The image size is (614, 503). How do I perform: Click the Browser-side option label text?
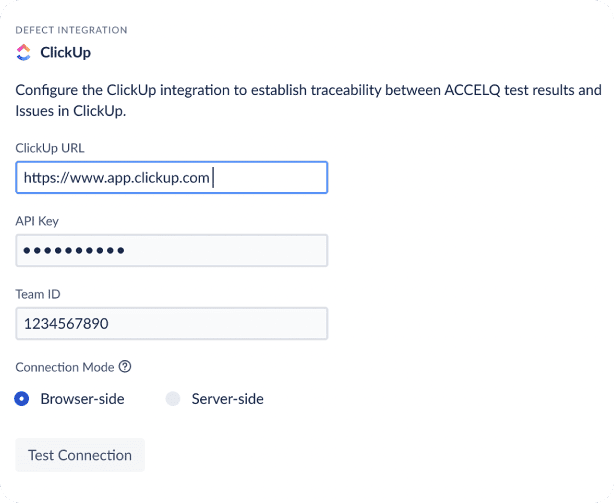click(82, 399)
